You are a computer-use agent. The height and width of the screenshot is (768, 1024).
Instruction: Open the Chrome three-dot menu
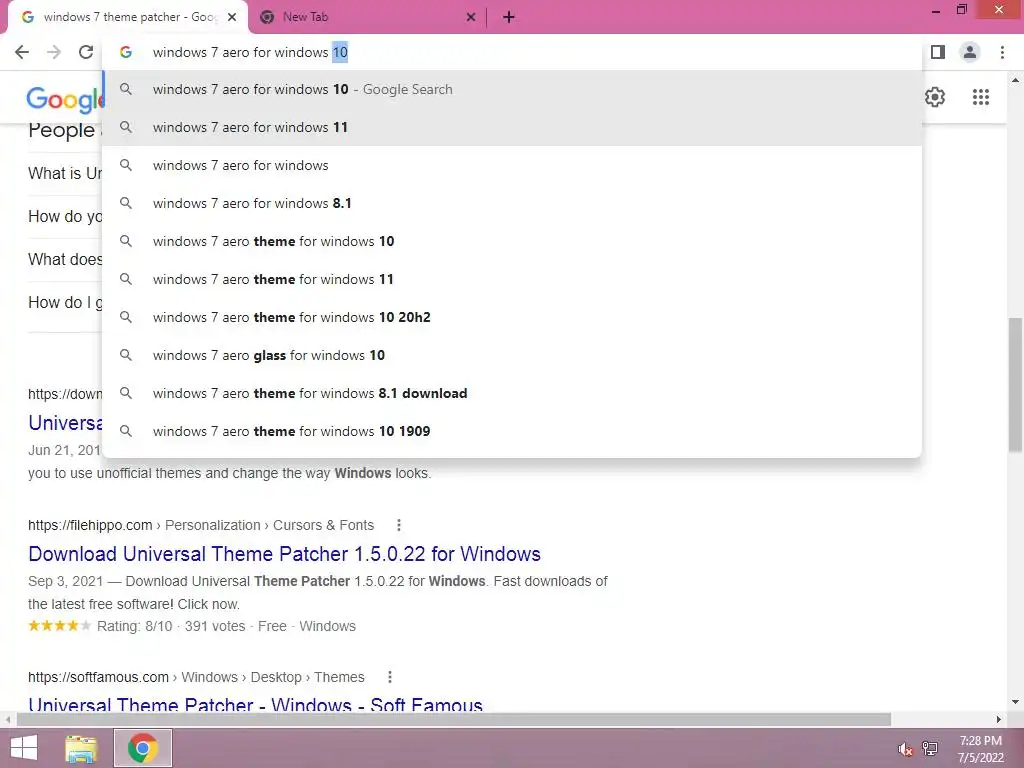click(x=1002, y=52)
